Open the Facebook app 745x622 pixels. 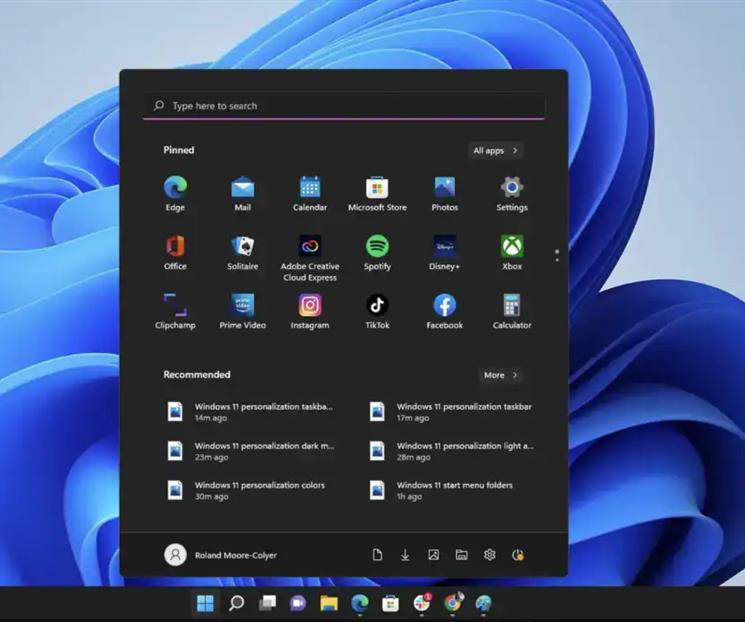445,311
